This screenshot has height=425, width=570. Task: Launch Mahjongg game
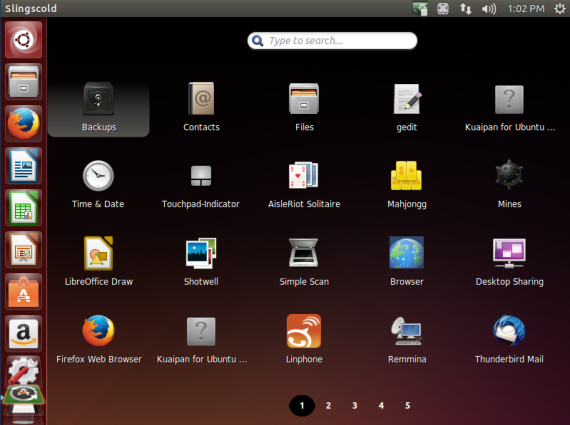coord(406,185)
